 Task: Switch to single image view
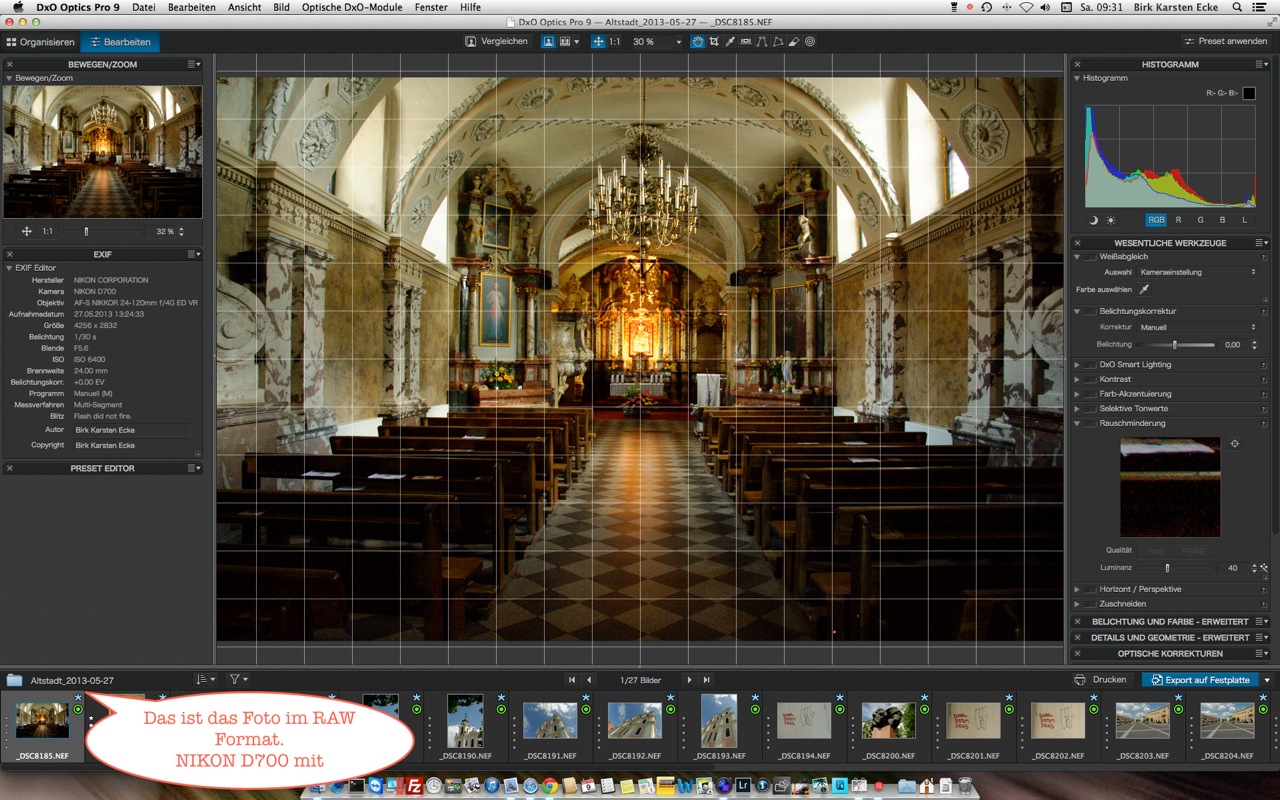[549, 42]
